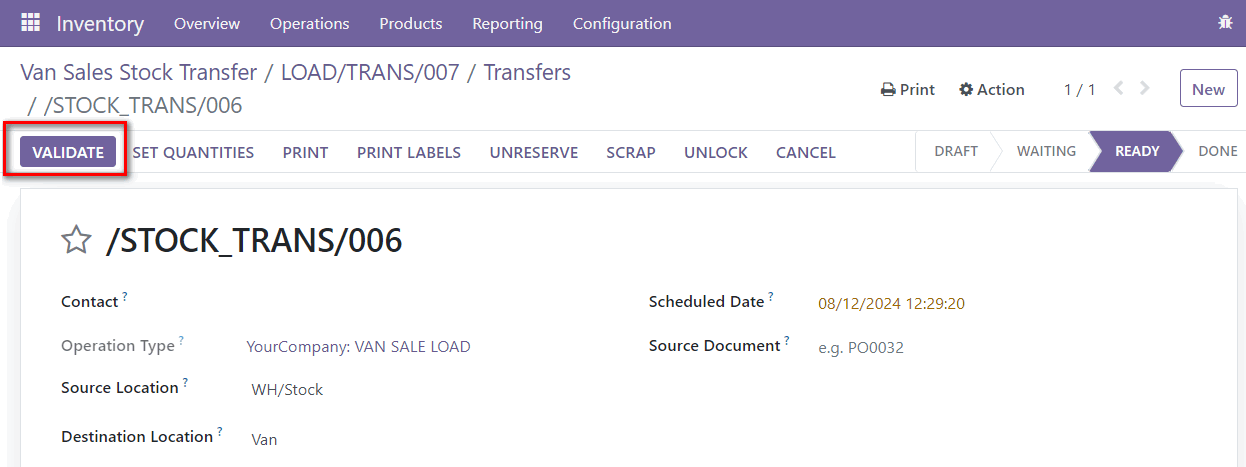Unreserve the transfer quantities
This screenshot has width=1246, height=467.
click(x=534, y=152)
